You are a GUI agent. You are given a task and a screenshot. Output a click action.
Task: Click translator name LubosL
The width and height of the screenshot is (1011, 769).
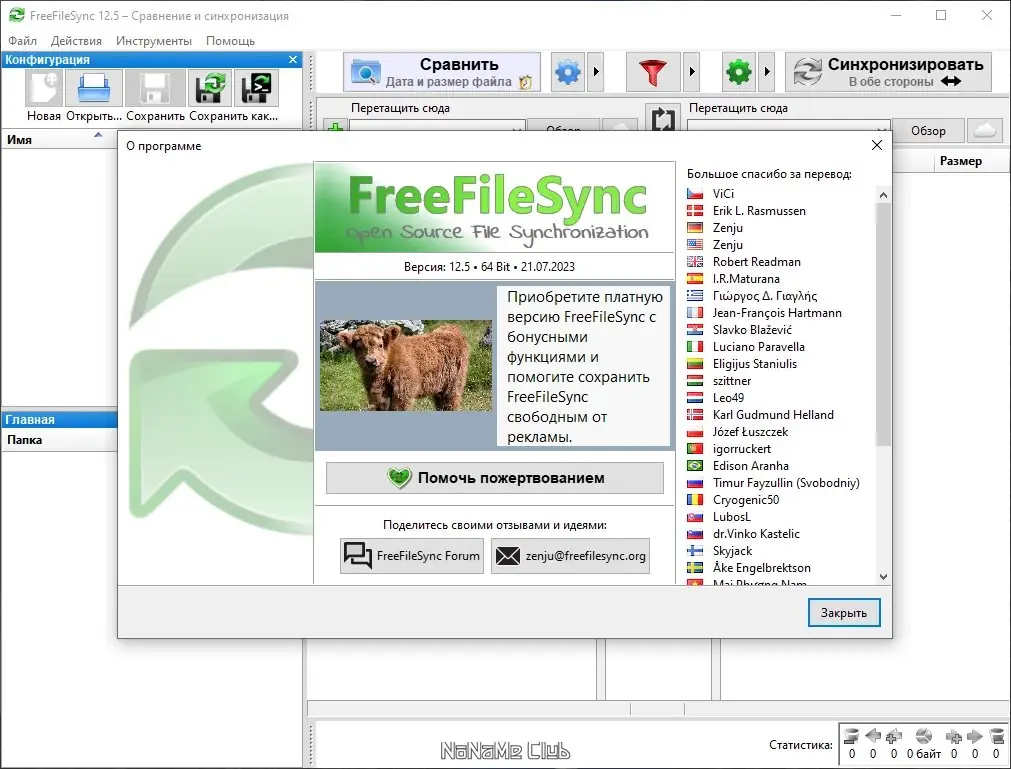(x=731, y=517)
